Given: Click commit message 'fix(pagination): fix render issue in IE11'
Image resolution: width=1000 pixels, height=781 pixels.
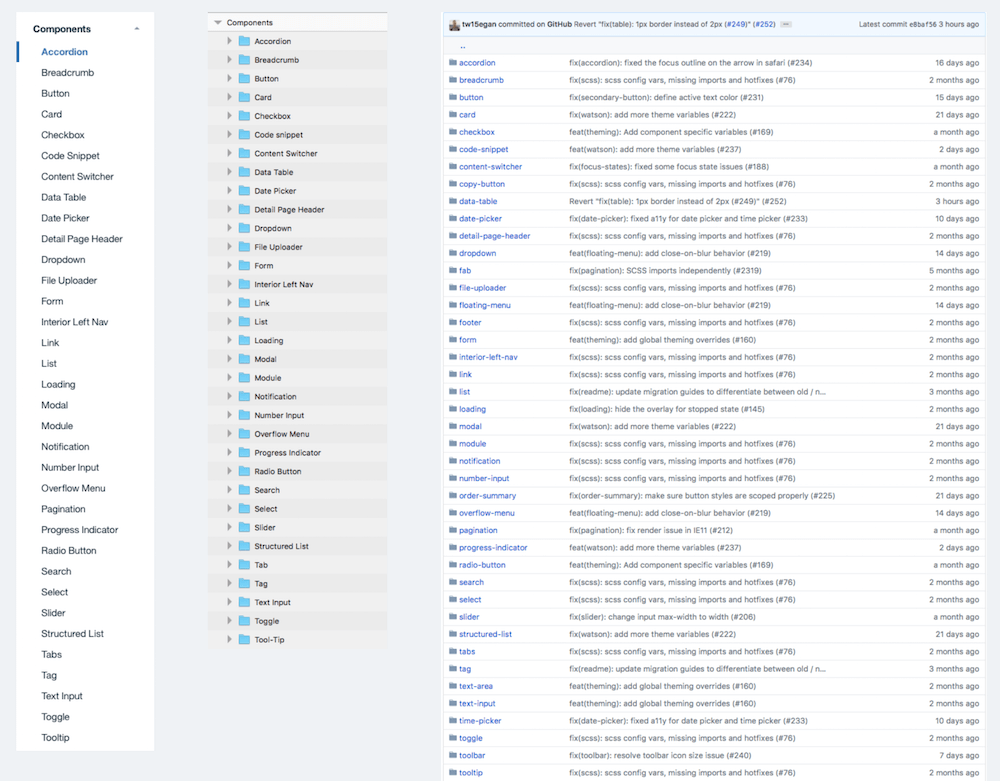Looking at the screenshot, I should click(x=651, y=530).
